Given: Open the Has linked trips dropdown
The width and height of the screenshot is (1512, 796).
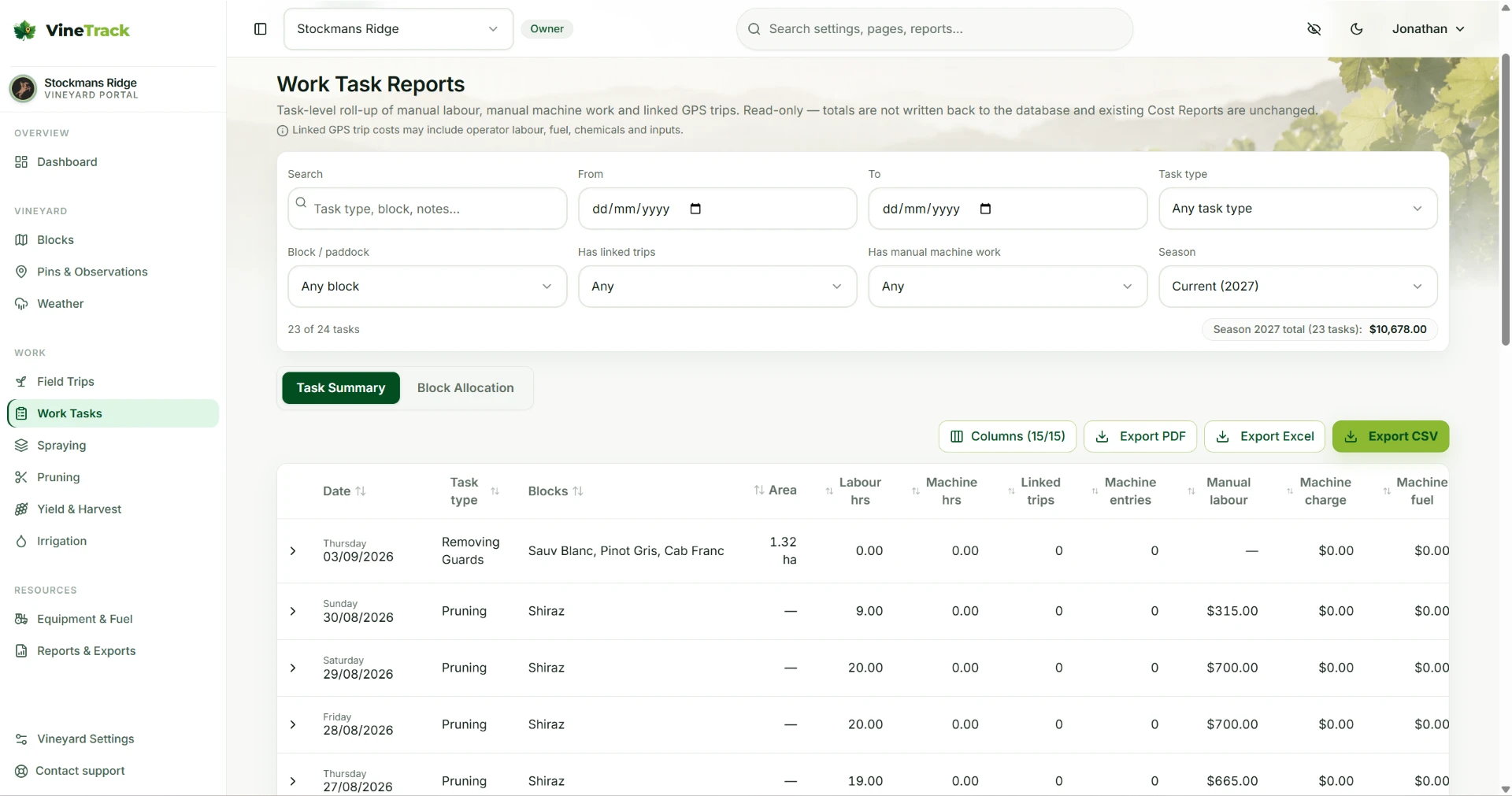Looking at the screenshot, I should point(717,287).
